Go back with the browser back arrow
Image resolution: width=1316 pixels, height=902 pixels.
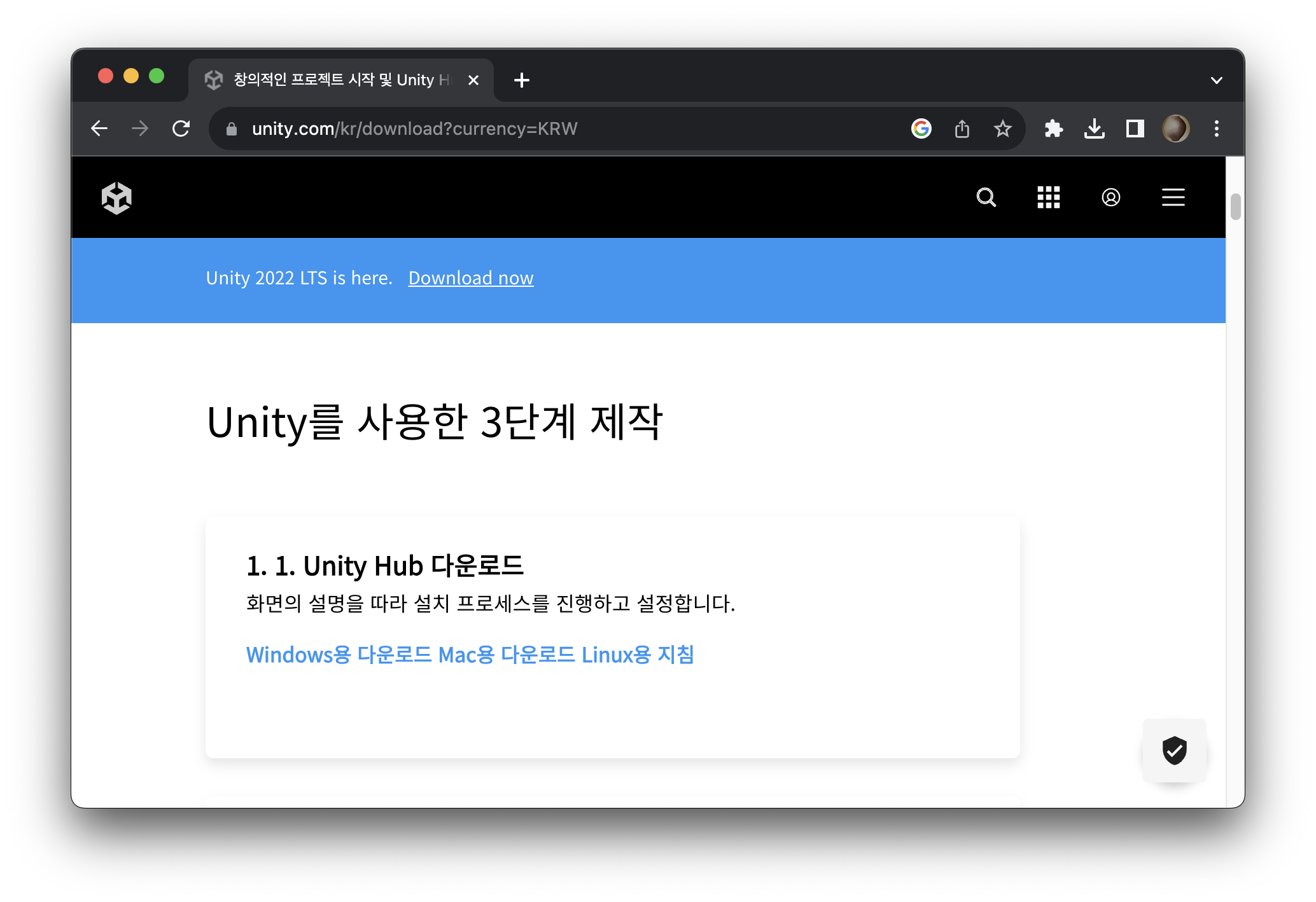coord(99,129)
